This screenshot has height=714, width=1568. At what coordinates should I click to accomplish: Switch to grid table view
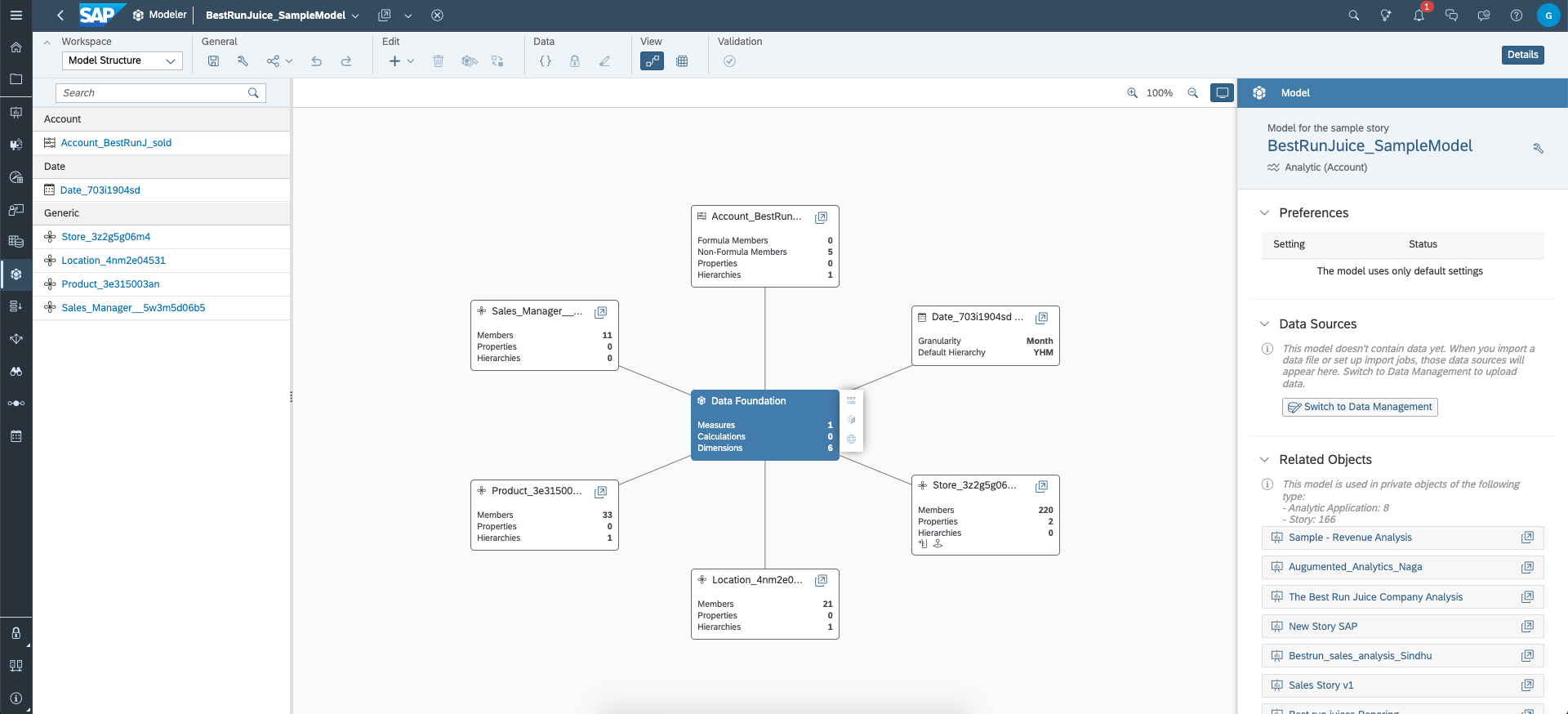[x=683, y=61]
